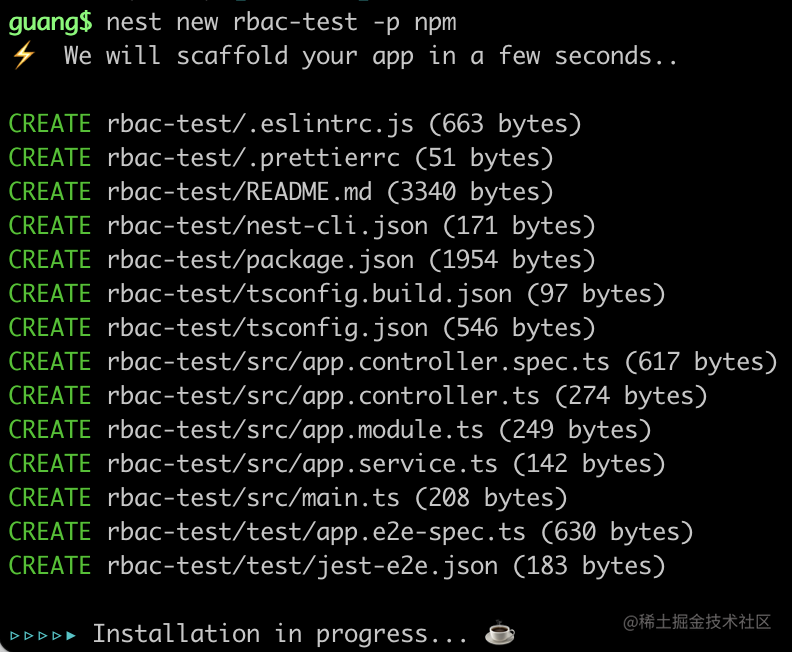Click the lightning bolt emoji icon
This screenshot has height=652, width=792.
tap(22, 56)
